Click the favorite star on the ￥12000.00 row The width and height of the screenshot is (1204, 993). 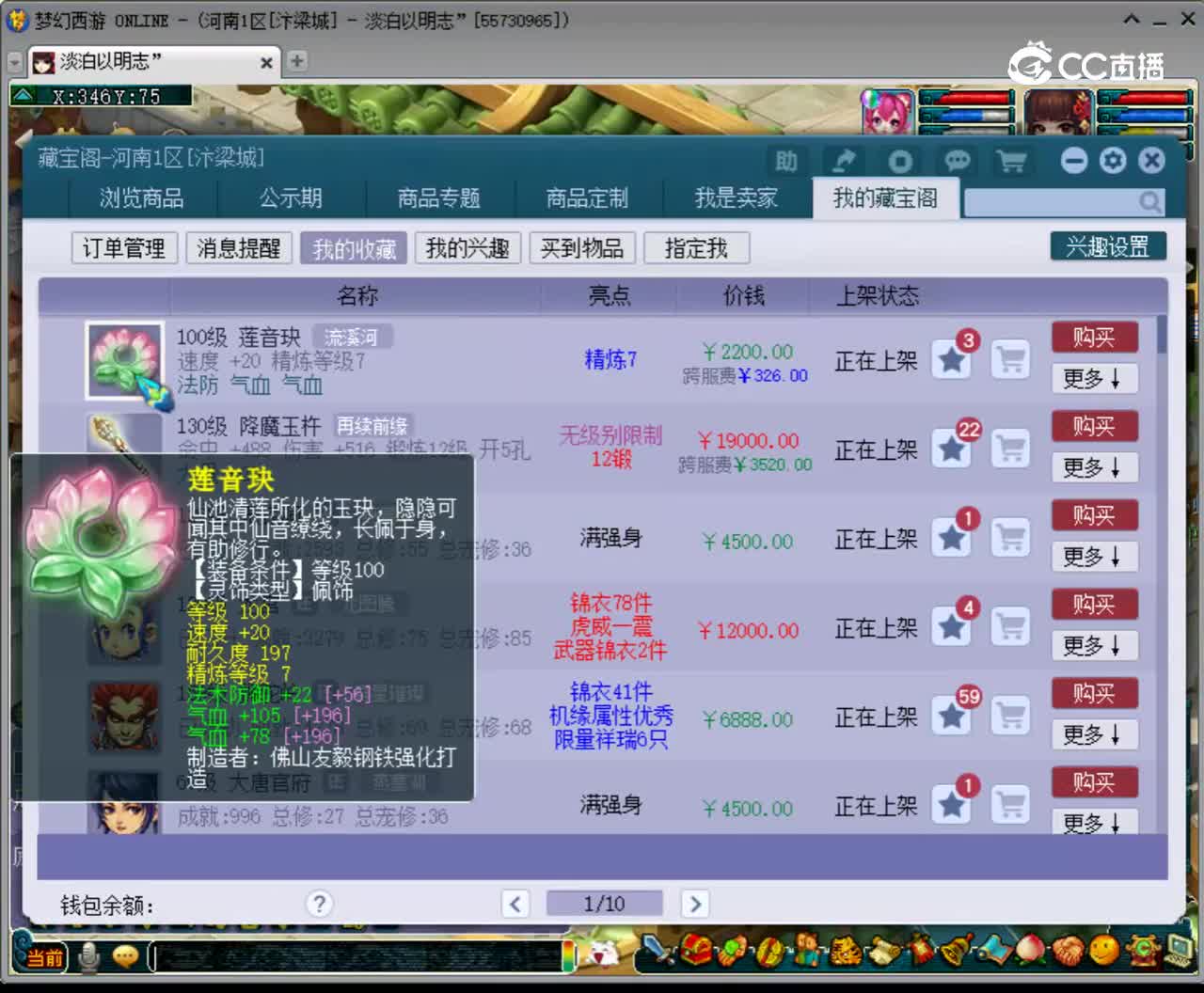point(952,626)
